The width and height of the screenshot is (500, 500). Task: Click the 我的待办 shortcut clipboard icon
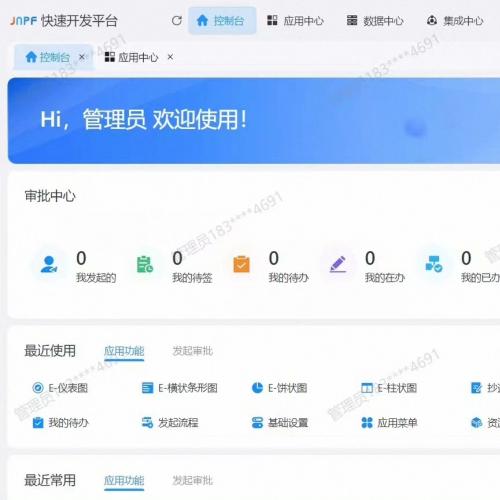pyautogui.click(x=38, y=423)
